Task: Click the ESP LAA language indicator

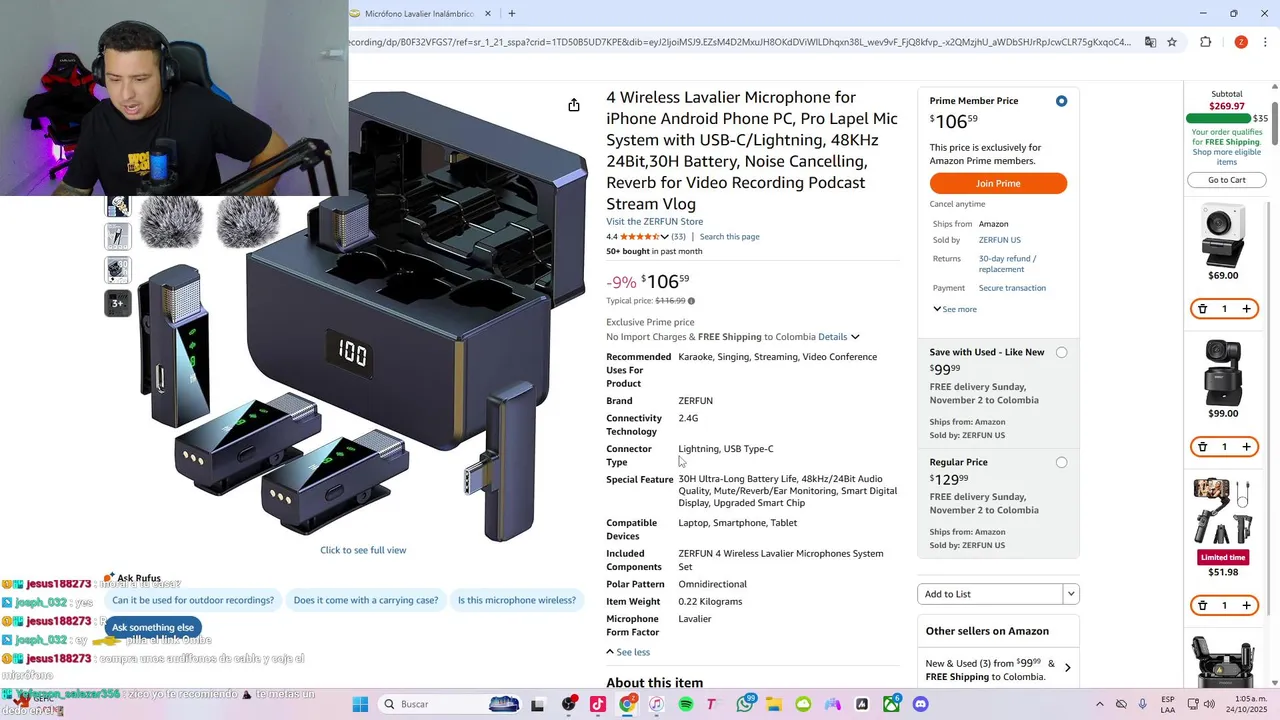Action: 1168,704
